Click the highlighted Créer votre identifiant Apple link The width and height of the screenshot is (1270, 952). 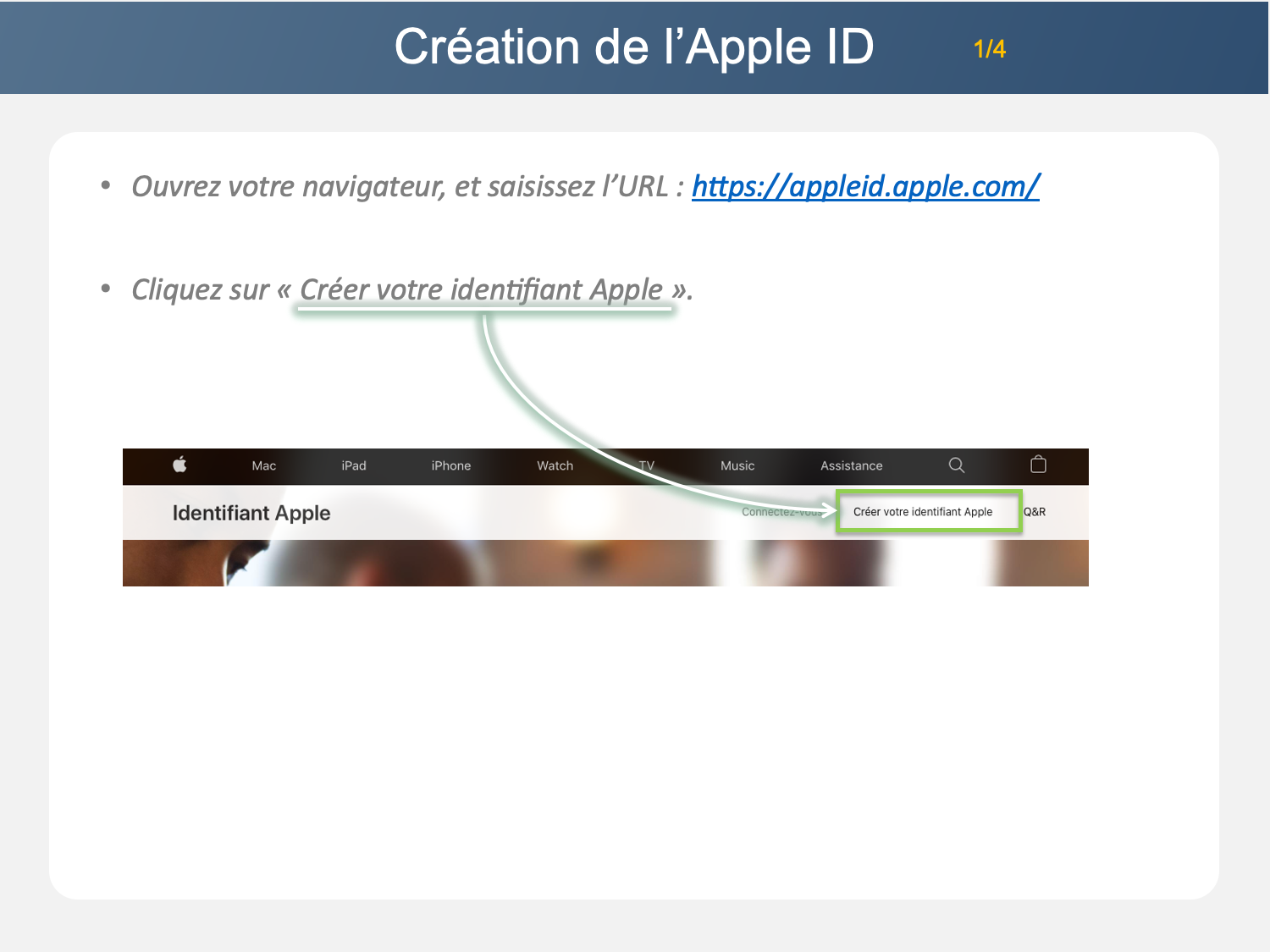point(923,512)
